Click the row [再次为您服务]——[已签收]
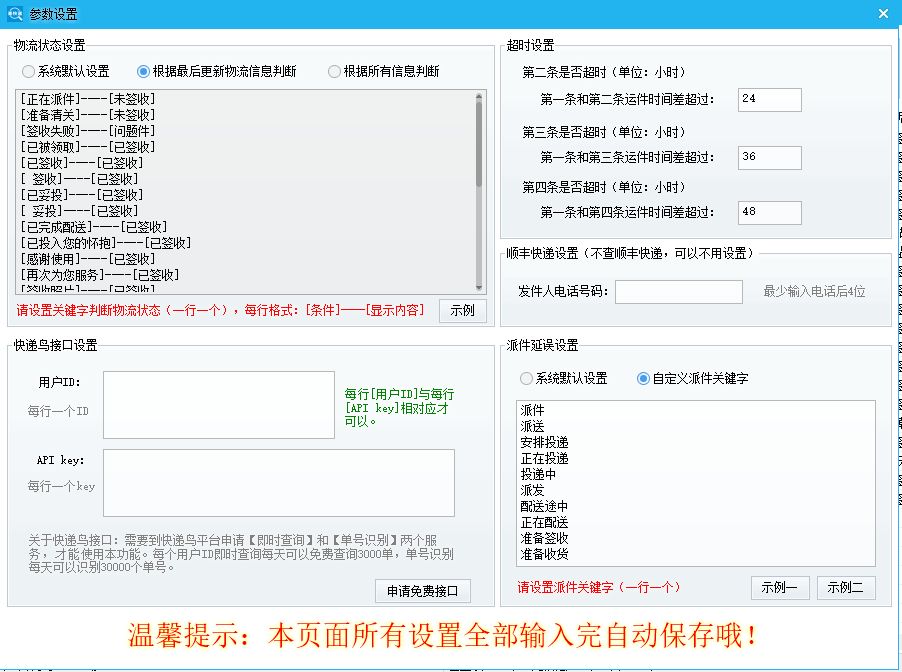The image size is (902, 672). tap(100, 275)
